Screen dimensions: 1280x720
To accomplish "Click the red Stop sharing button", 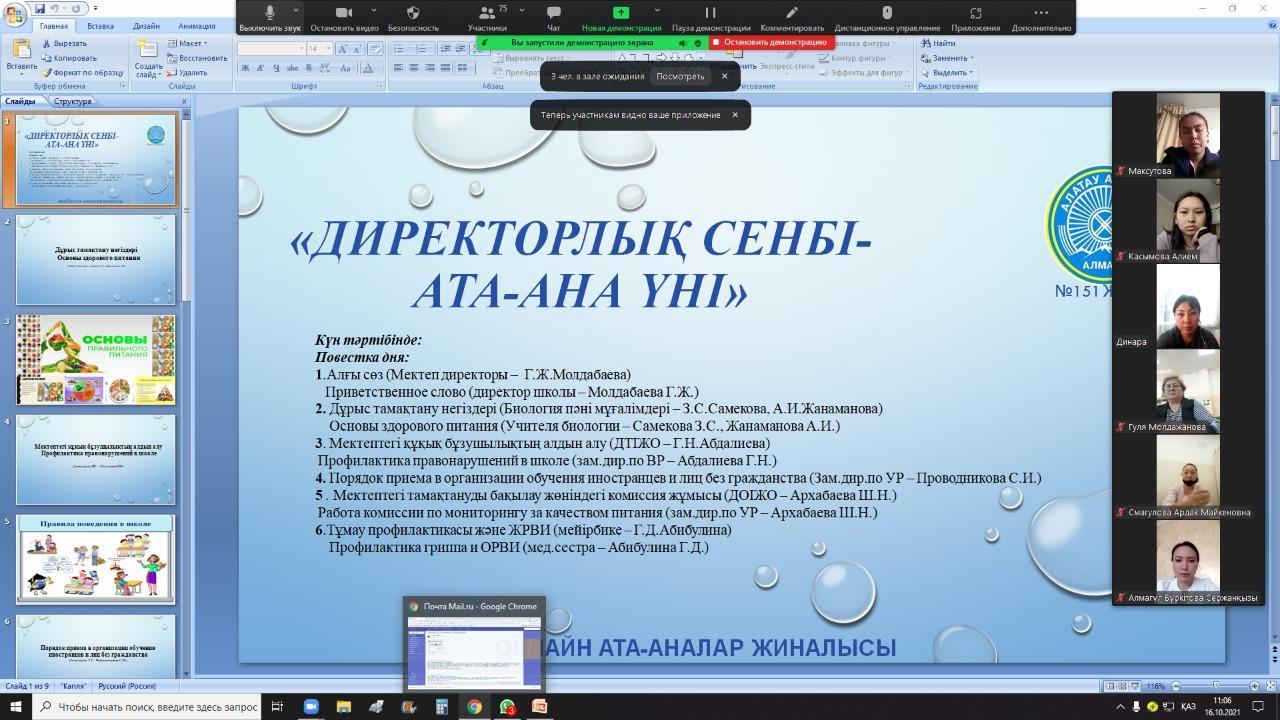I will (769, 43).
